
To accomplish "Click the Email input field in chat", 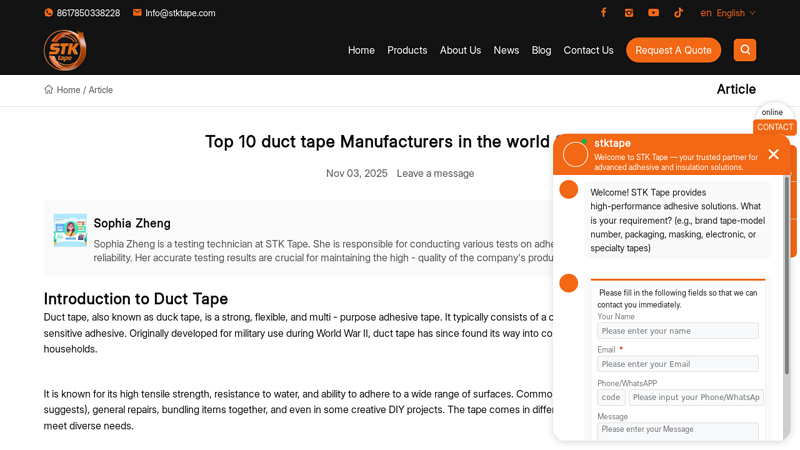I will click(x=678, y=364).
